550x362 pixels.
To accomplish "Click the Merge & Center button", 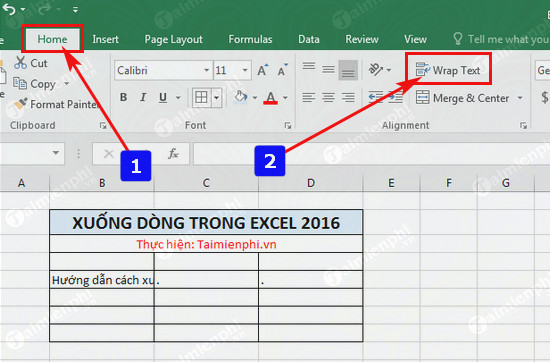I will (x=462, y=98).
